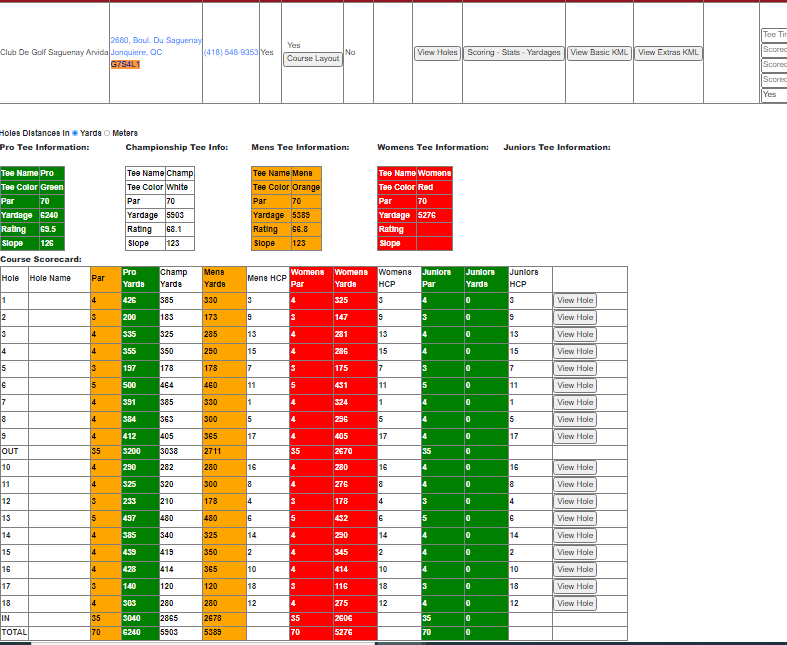This screenshot has height=645, width=787.
Task: Click Pro tee rating value 69.5
Action: pyautogui.click(x=48, y=229)
